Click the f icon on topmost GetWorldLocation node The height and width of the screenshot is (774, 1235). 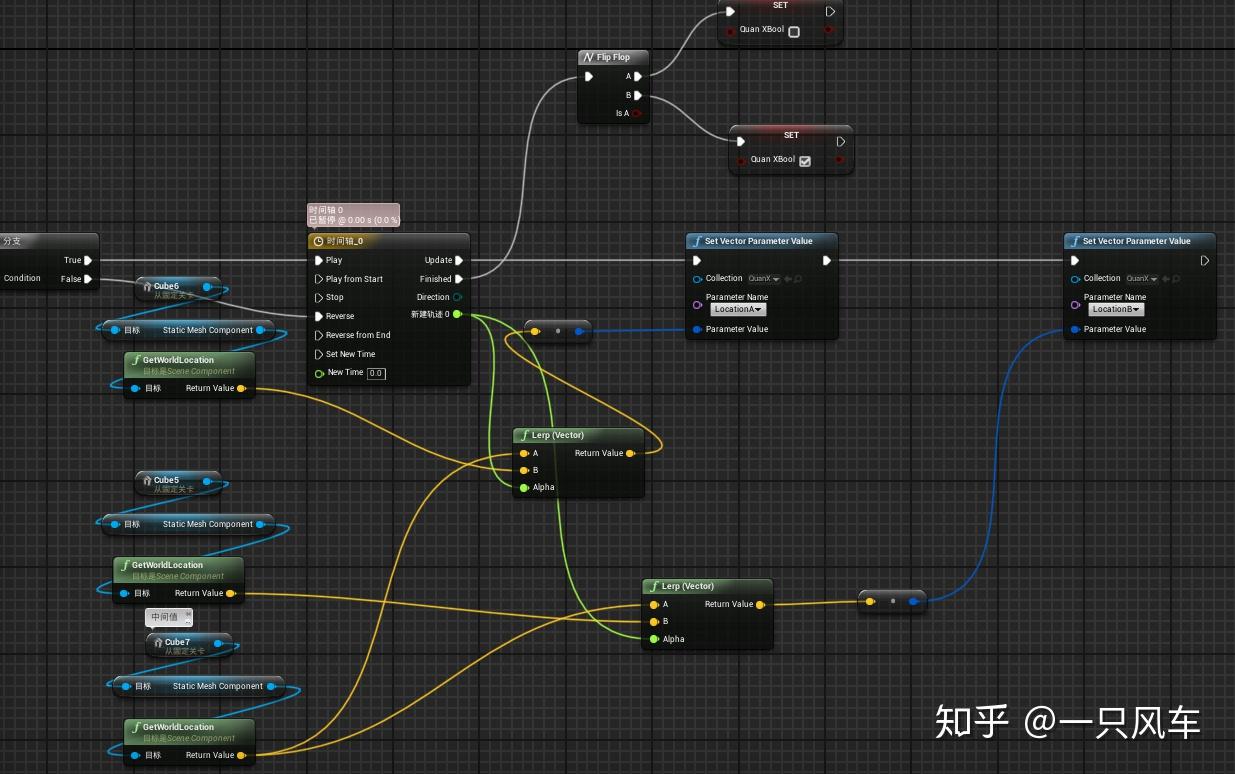[139, 360]
